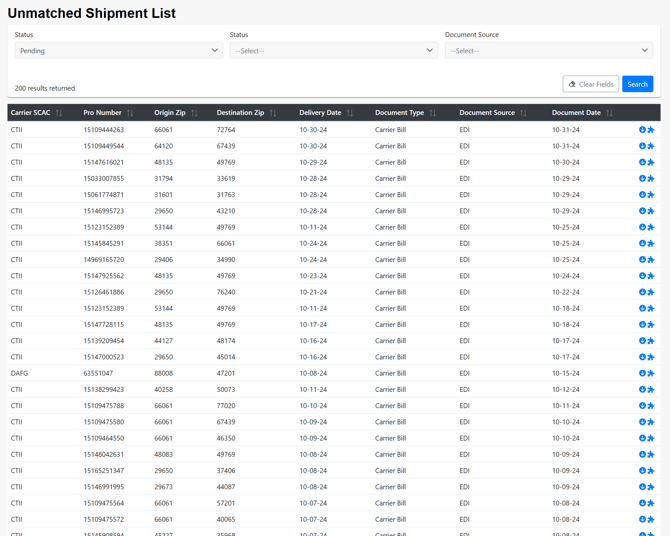Sort by Carrier SCAC column arrows
Image resolution: width=670 pixels, height=536 pixels.
(x=59, y=113)
